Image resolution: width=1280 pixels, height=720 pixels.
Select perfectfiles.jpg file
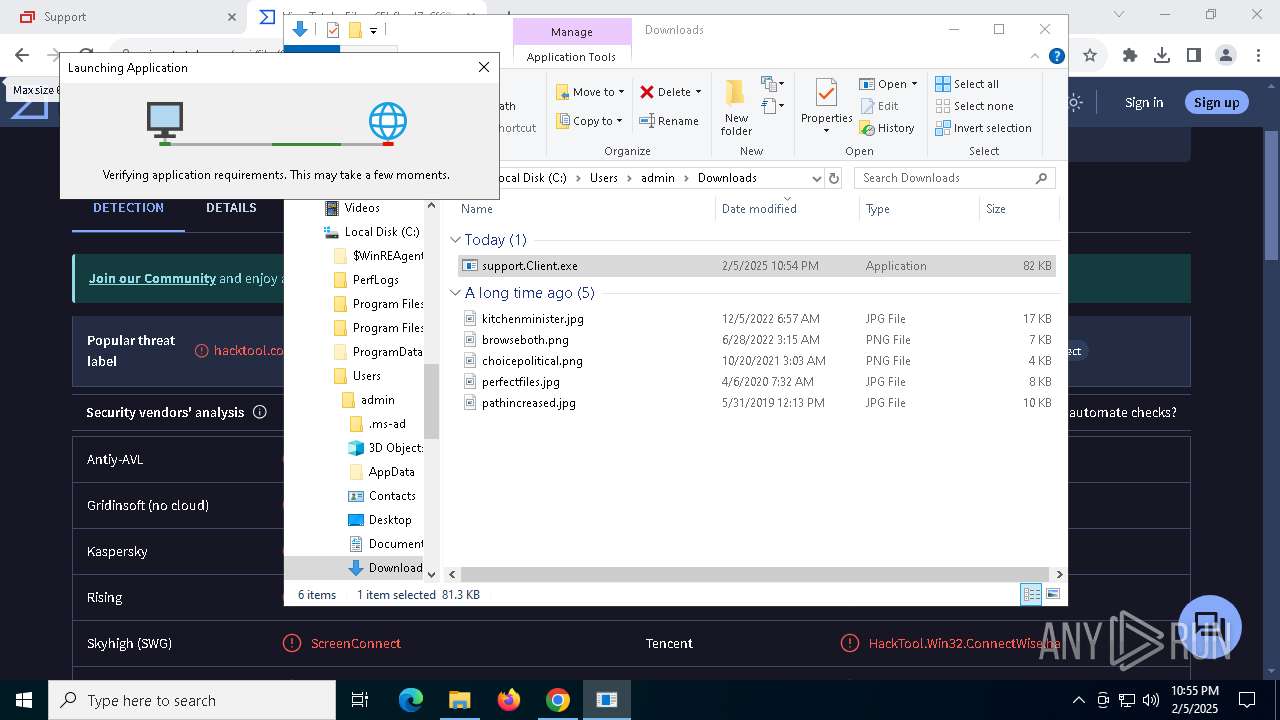pyautogui.click(x=757, y=382)
